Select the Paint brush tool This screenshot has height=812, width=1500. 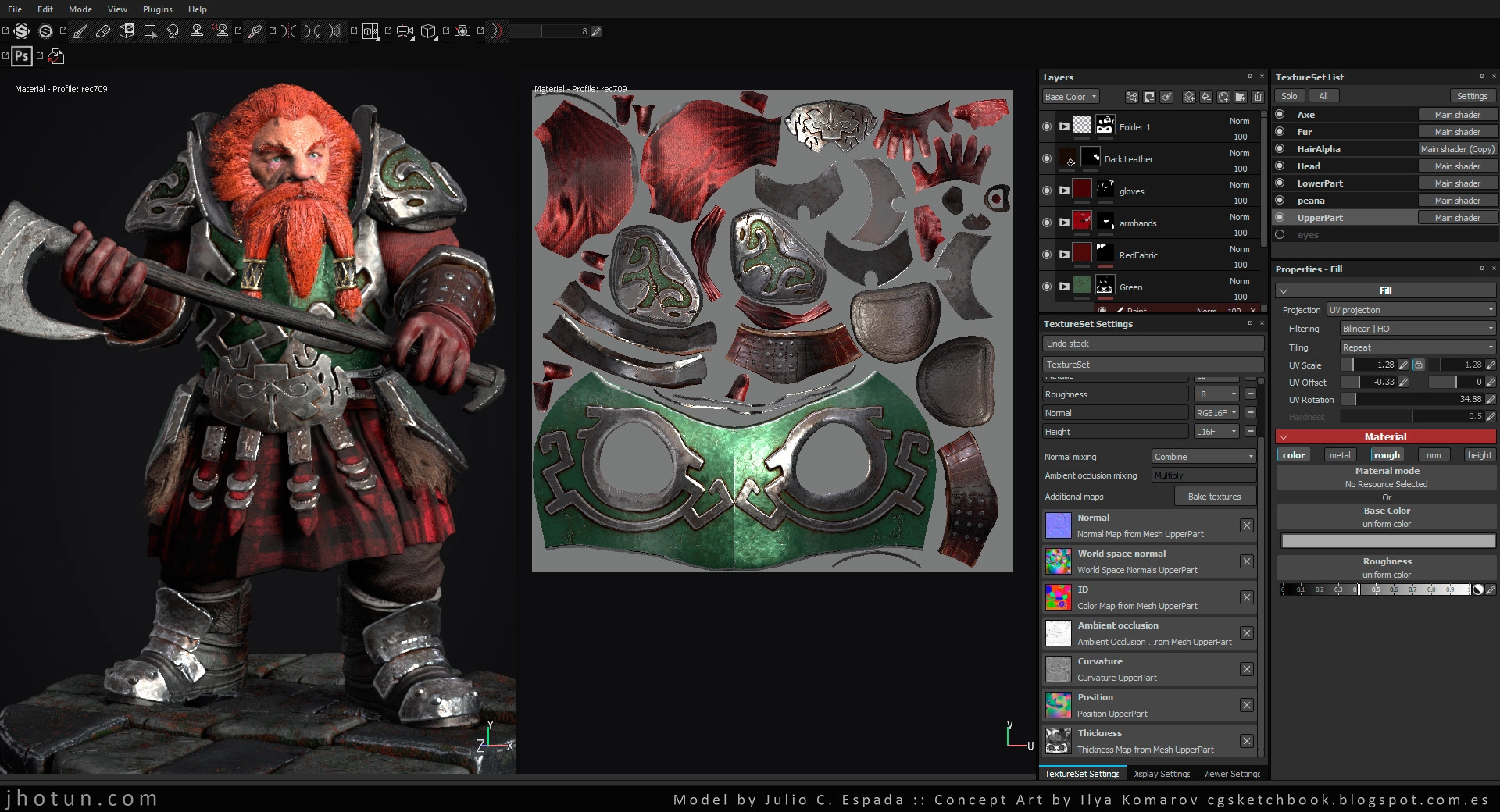[x=80, y=31]
